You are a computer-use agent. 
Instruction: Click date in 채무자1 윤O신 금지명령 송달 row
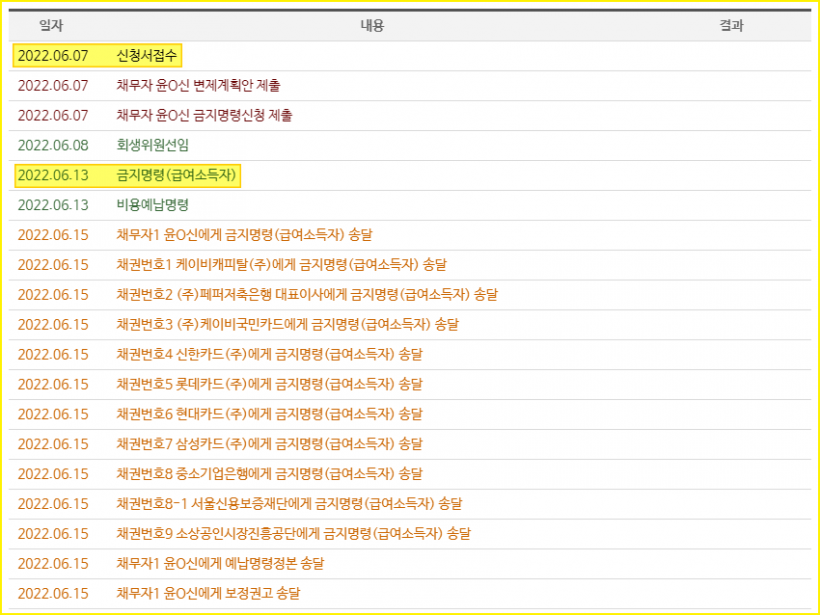point(53,235)
